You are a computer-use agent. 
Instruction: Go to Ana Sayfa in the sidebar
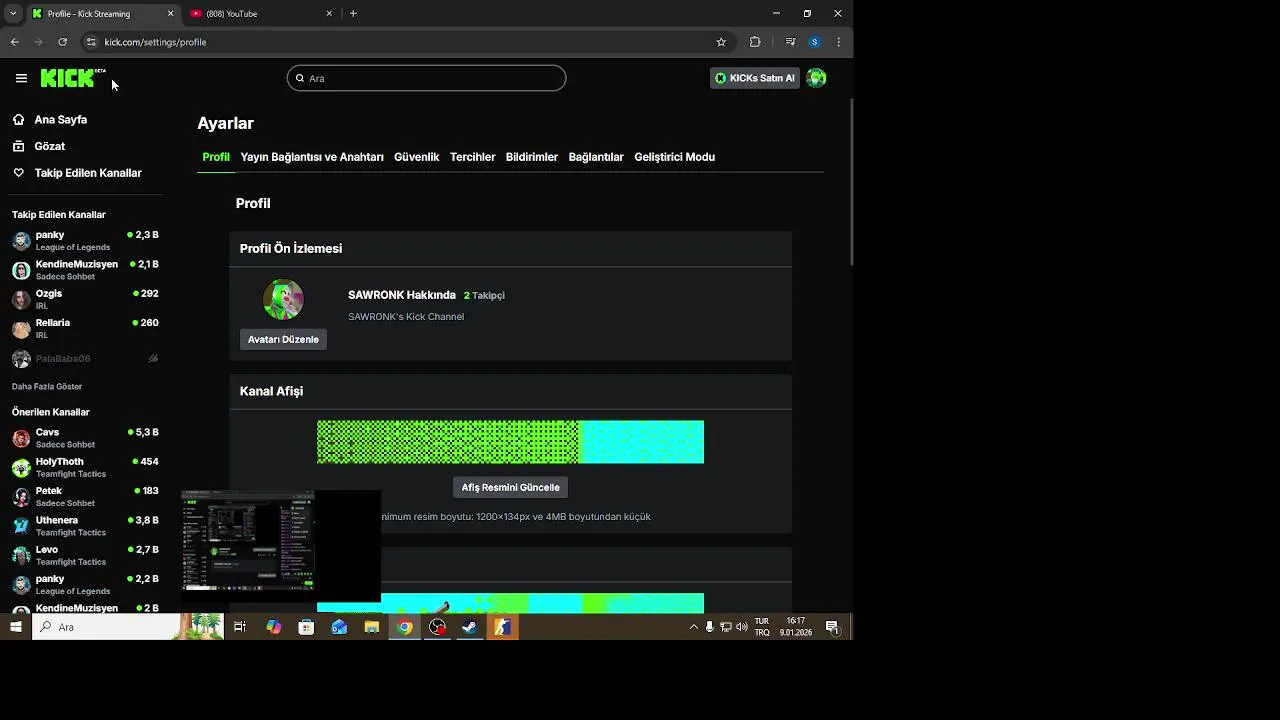point(61,119)
